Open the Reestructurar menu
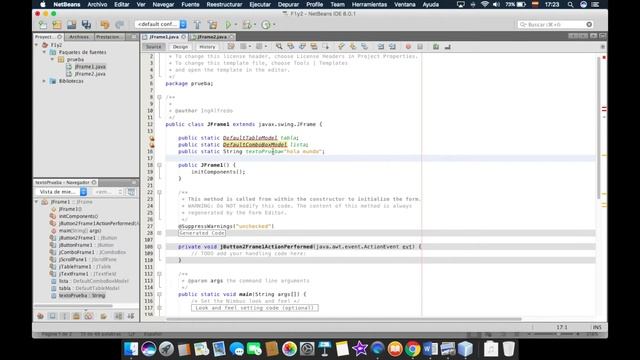640x360 pixels. click(x=224, y=4)
